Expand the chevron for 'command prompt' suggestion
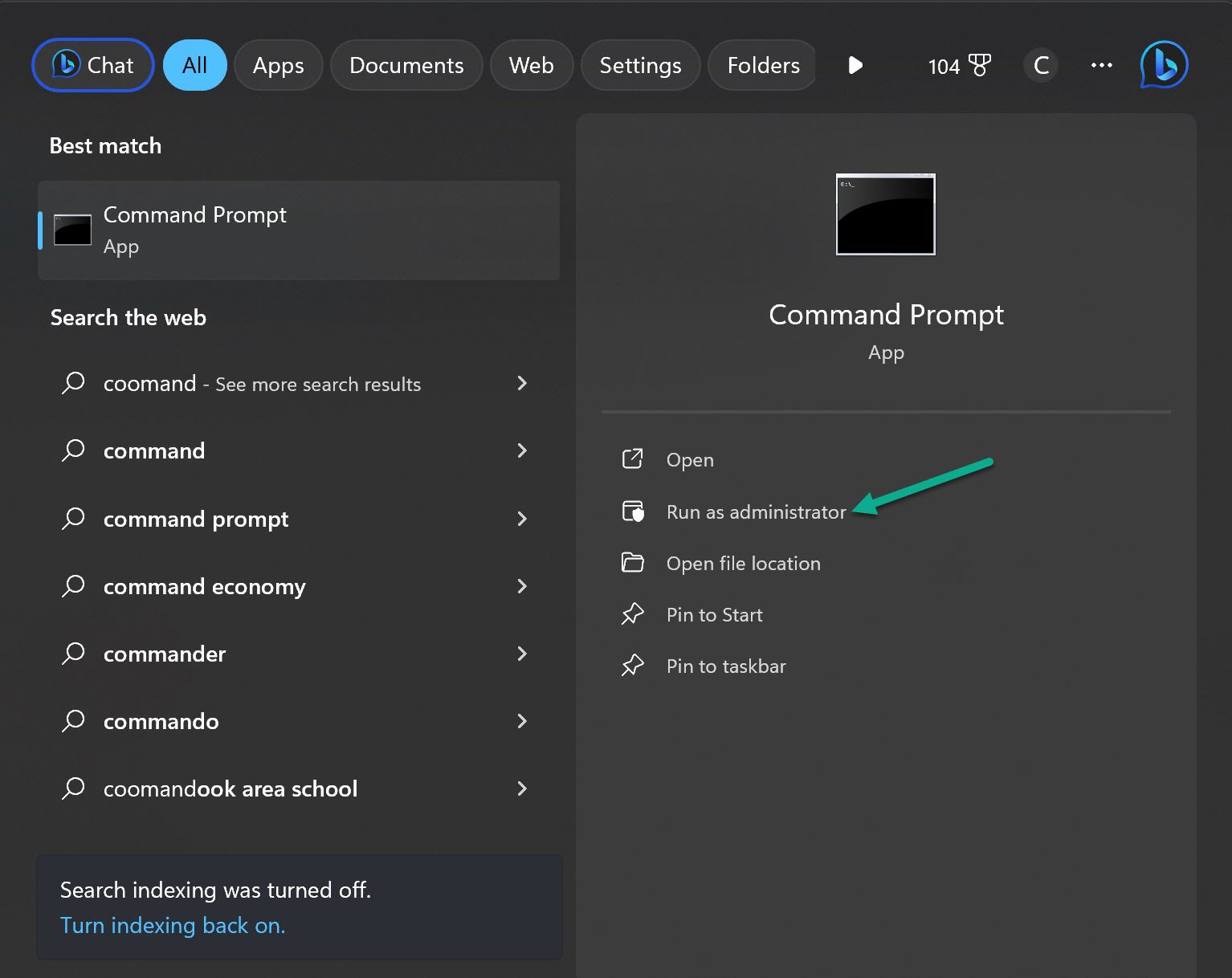 (x=522, y=519)
